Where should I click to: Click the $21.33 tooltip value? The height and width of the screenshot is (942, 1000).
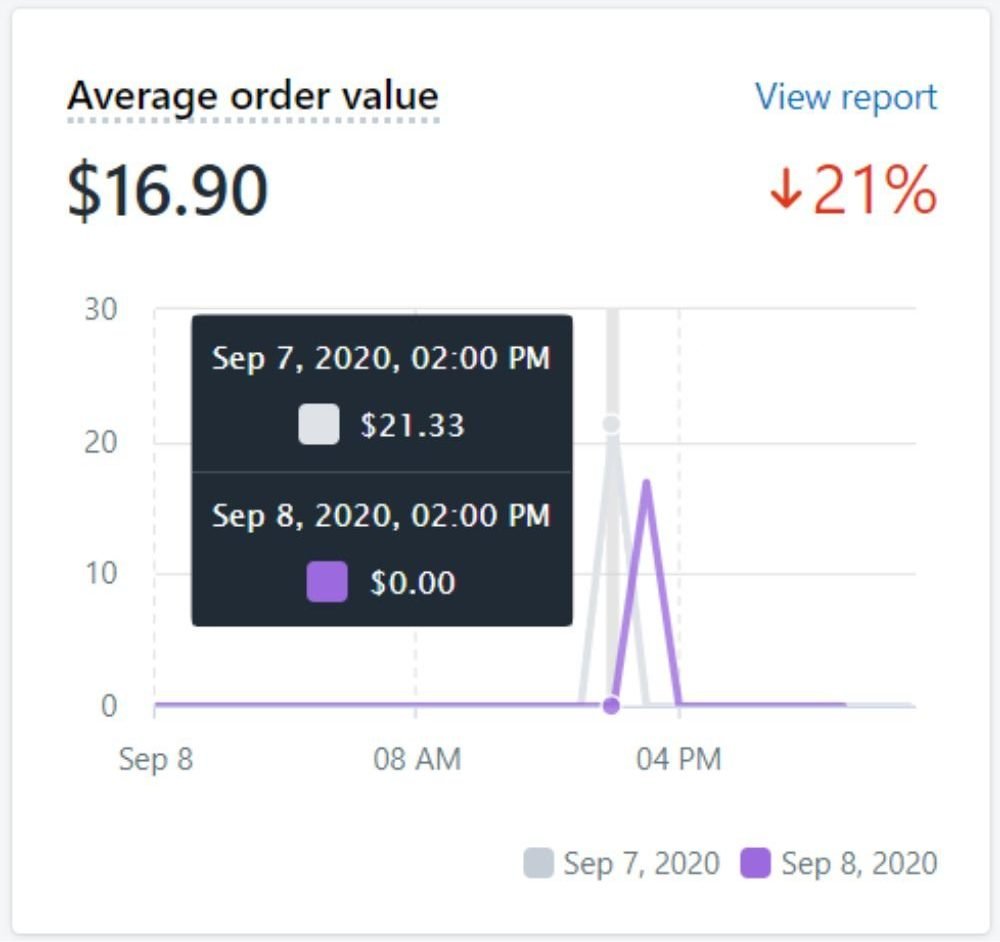[x=412, y=425]
